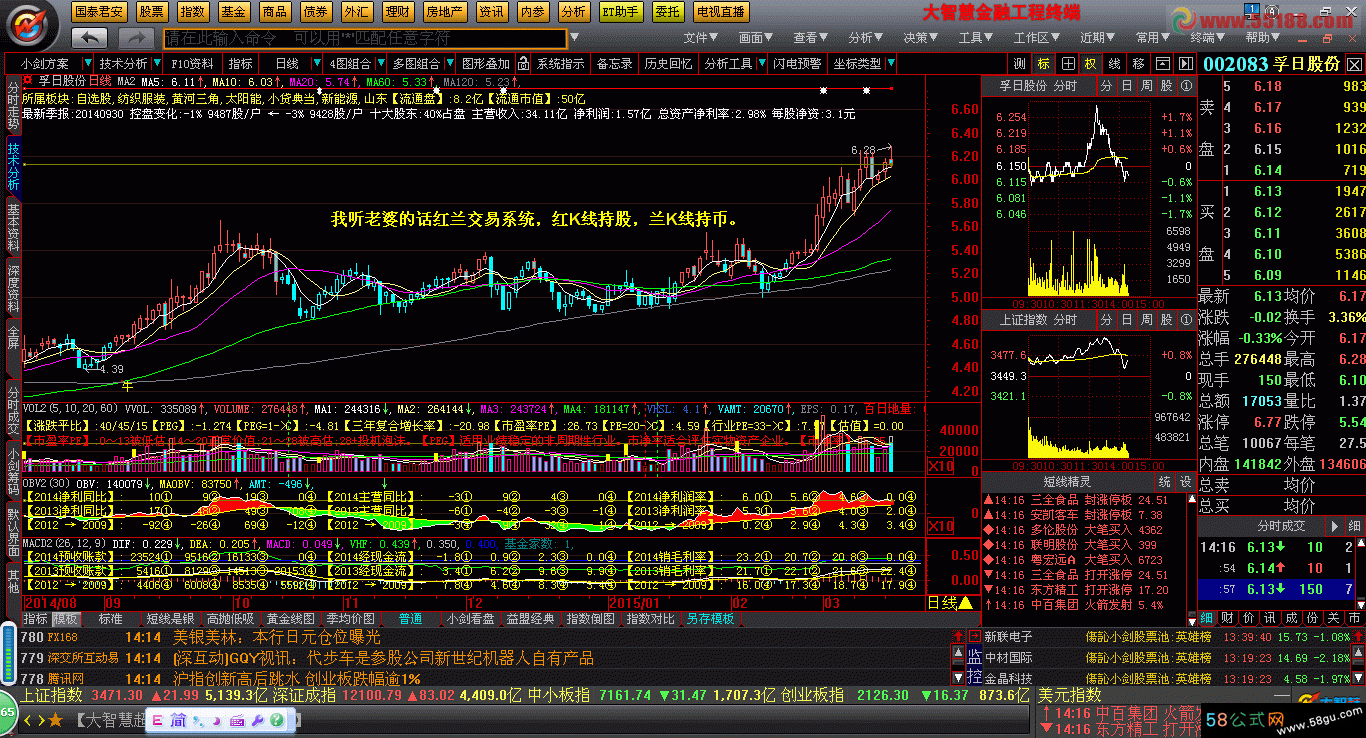Click the 电视直播 top button
Viewport: 1366px width, 738px height.
721,12
